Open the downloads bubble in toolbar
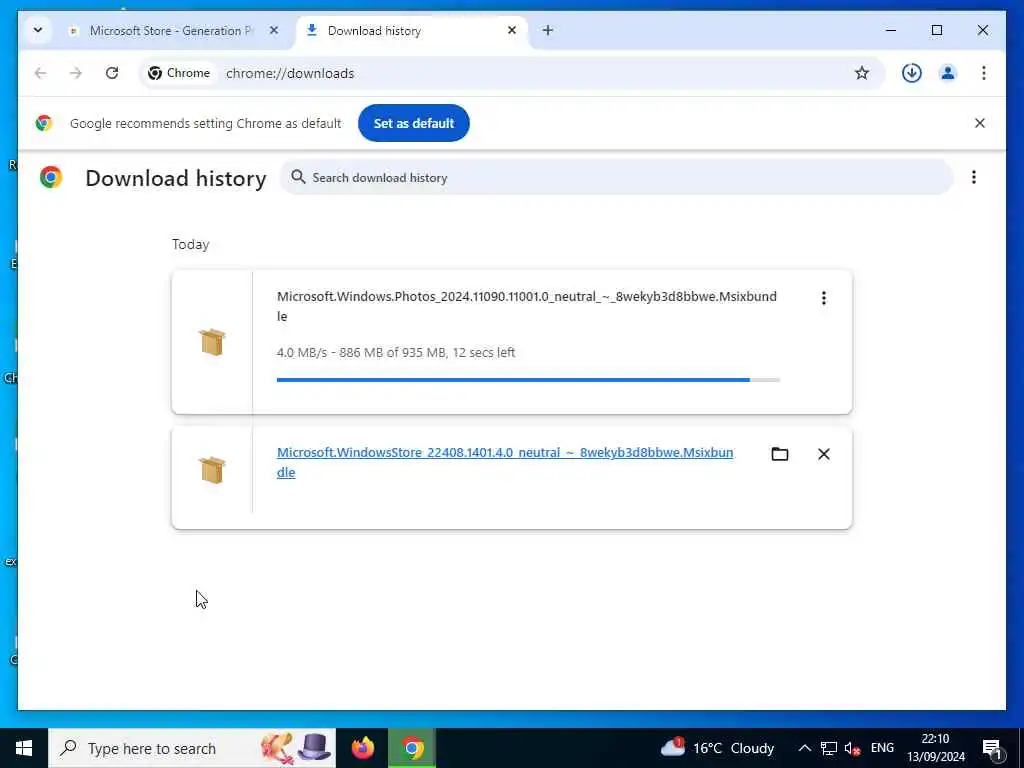 point(912,73)
